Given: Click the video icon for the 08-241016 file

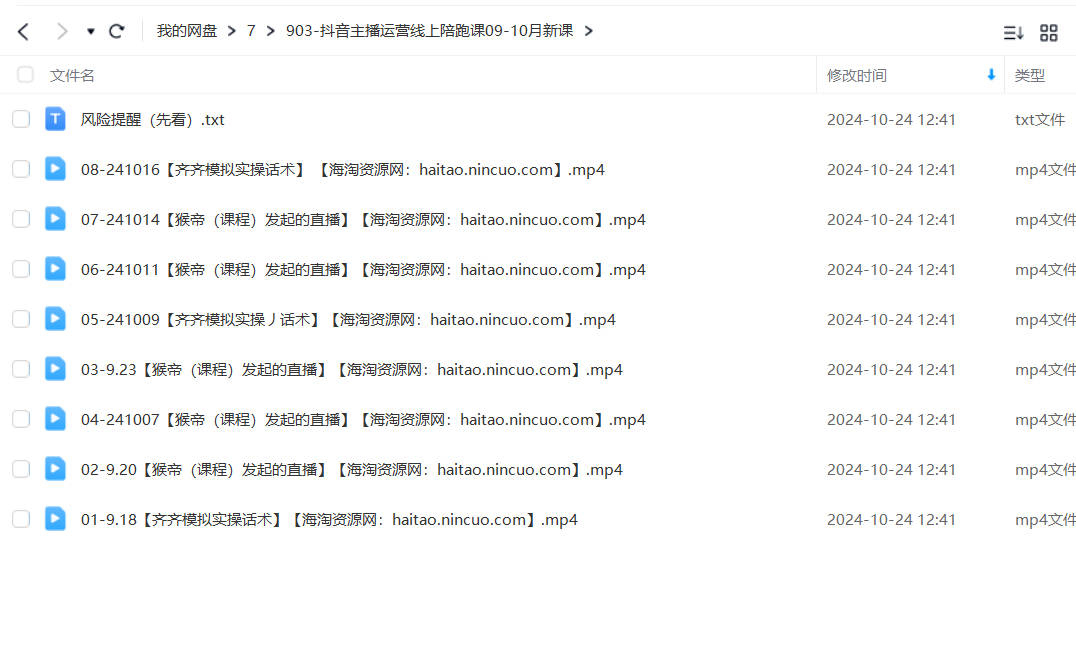Looking at the screenshot, I should pyautogui.click(x=56, y=169).
